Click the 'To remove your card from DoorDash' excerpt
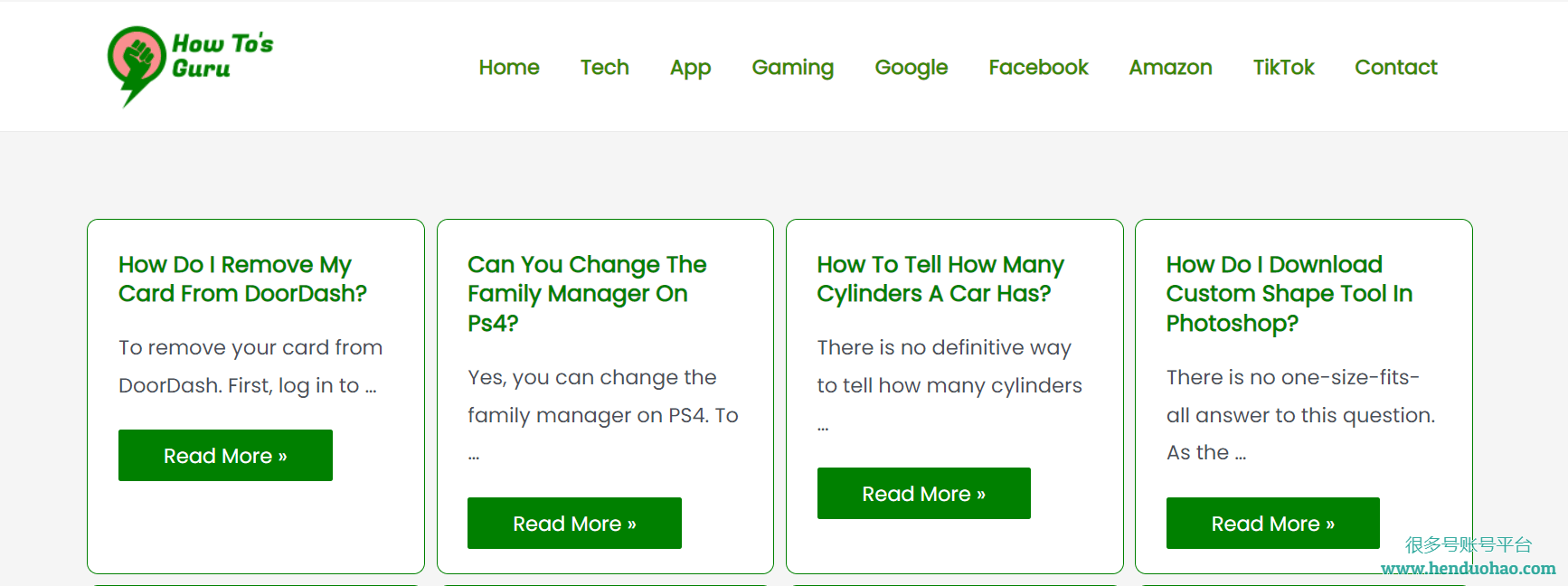This screenshot has height=586, width=1568. click(x=250, y=366)
